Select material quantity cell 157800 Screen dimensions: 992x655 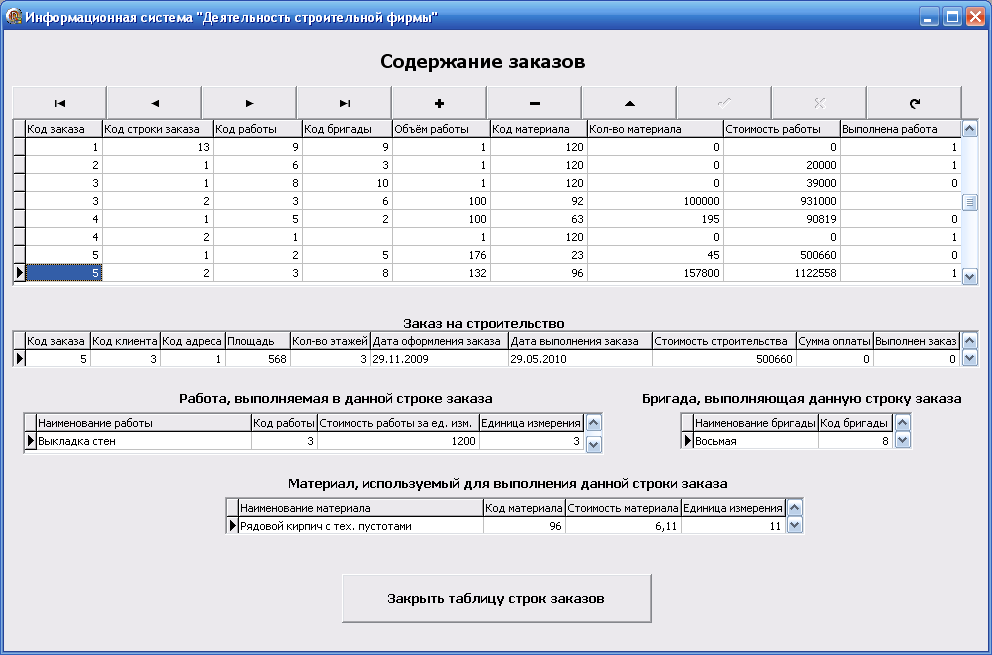[x=655, y=273]
